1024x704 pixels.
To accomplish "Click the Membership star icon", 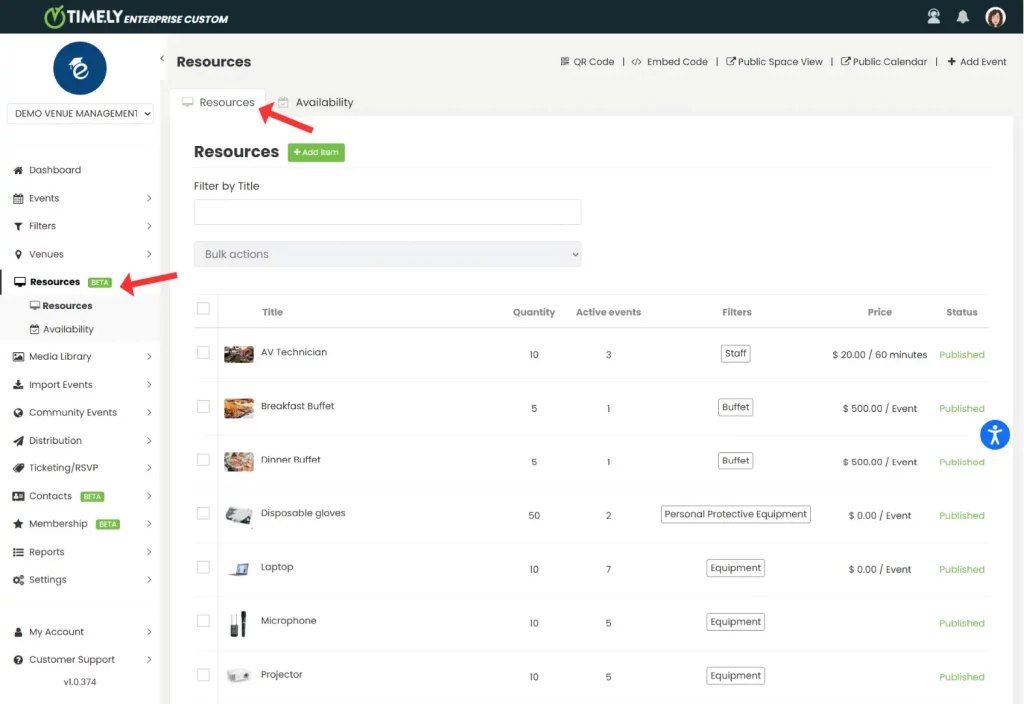I will coord(18,524).
